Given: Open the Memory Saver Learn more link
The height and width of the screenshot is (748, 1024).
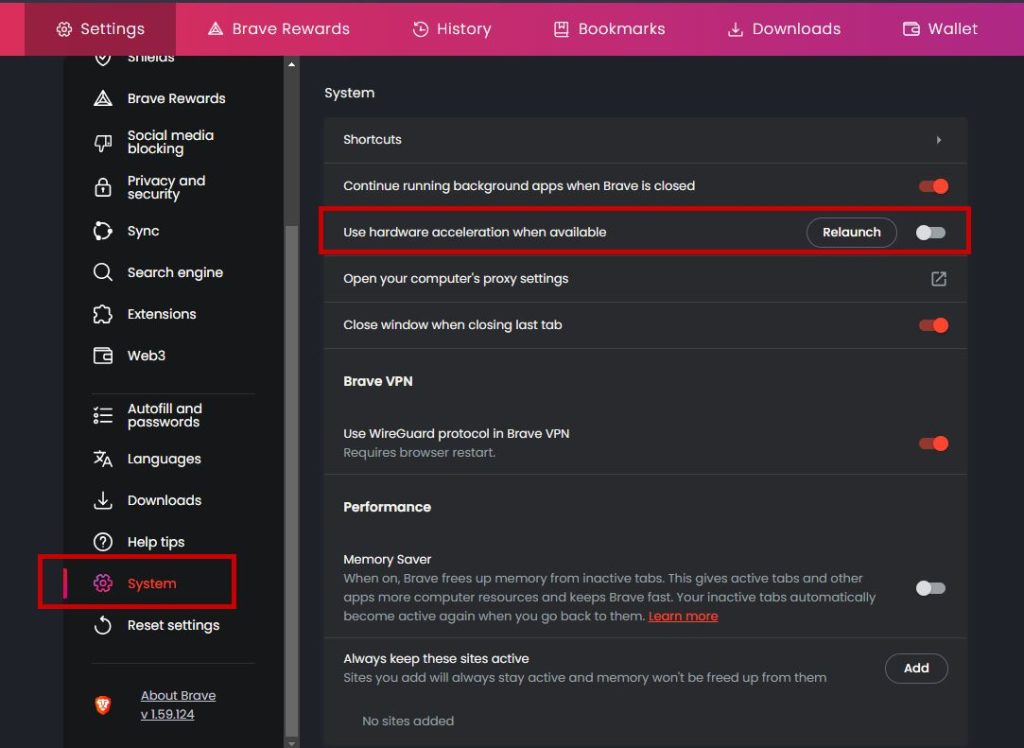Looking at the screenshot, I should click(x=683, y=616).
